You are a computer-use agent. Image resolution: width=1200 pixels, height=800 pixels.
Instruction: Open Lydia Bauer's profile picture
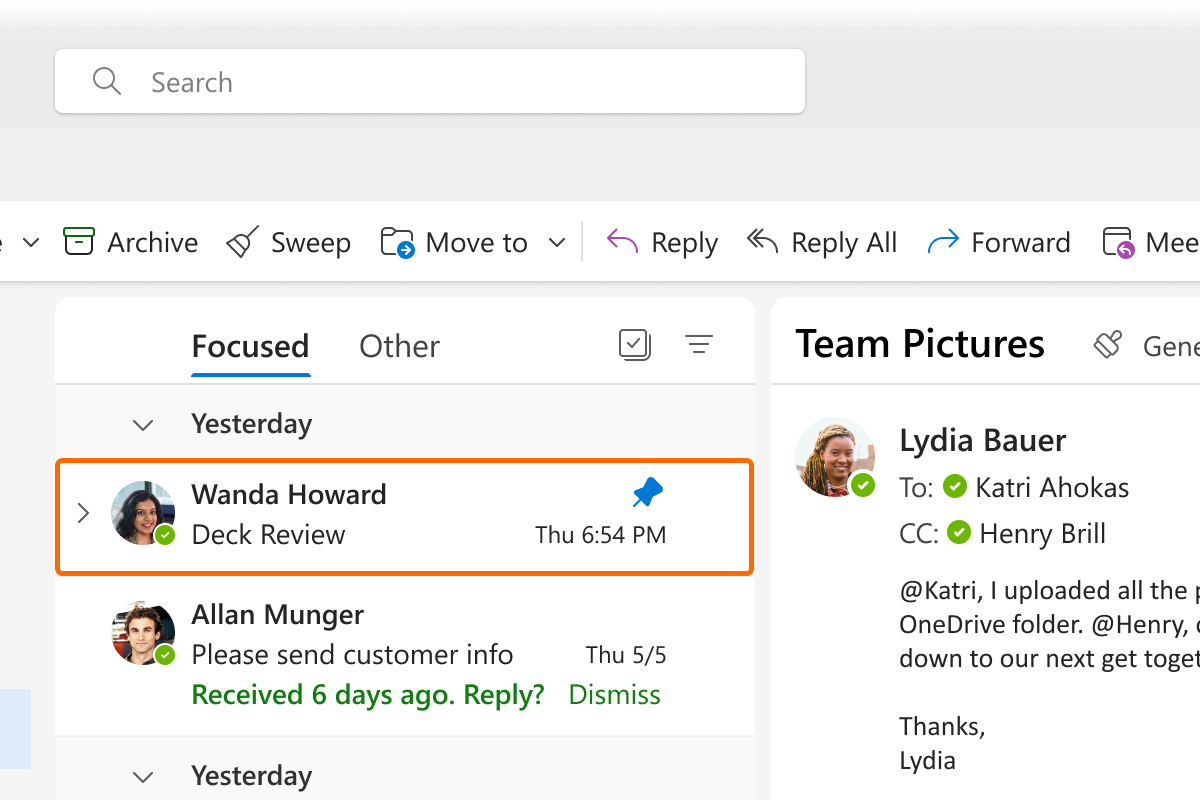pos(834,456)
